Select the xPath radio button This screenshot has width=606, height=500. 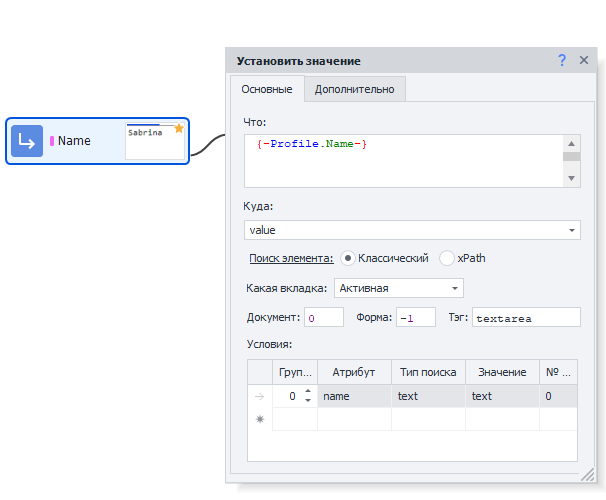tap(446, 258)
